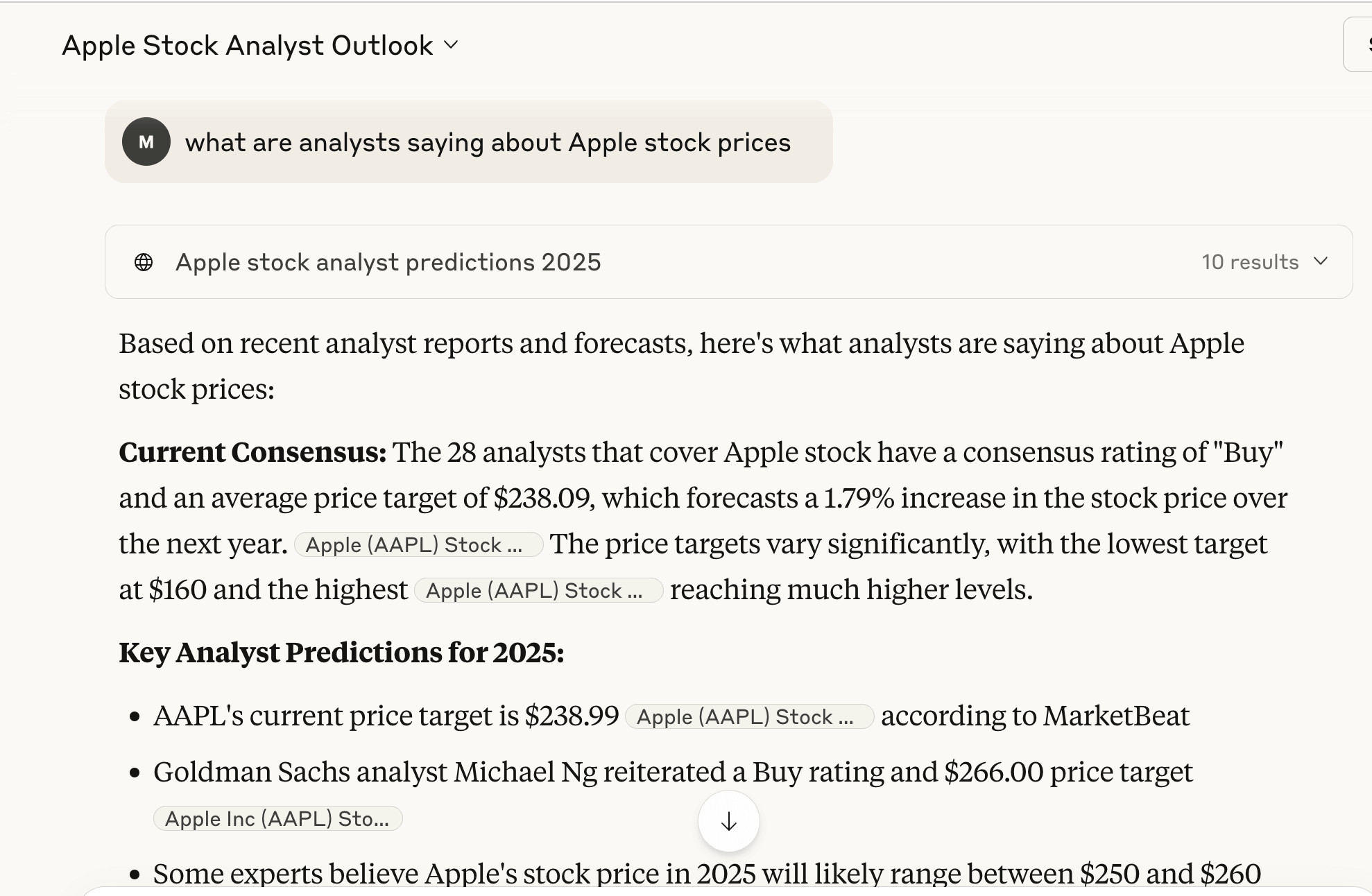
Task: Expand the 10 results chevron
Action: (1321, 261)
